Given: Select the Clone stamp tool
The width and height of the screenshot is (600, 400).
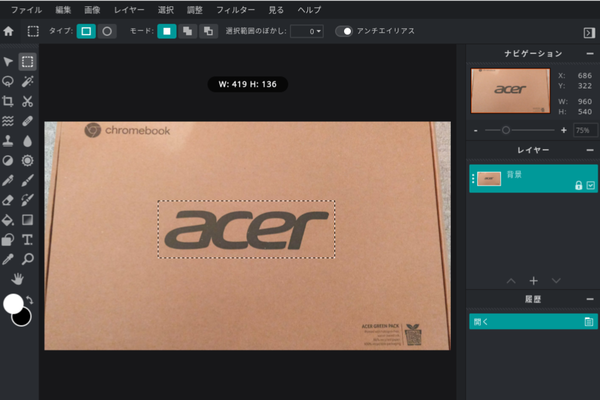Looking at the screenshot, I should coord(8,141).
